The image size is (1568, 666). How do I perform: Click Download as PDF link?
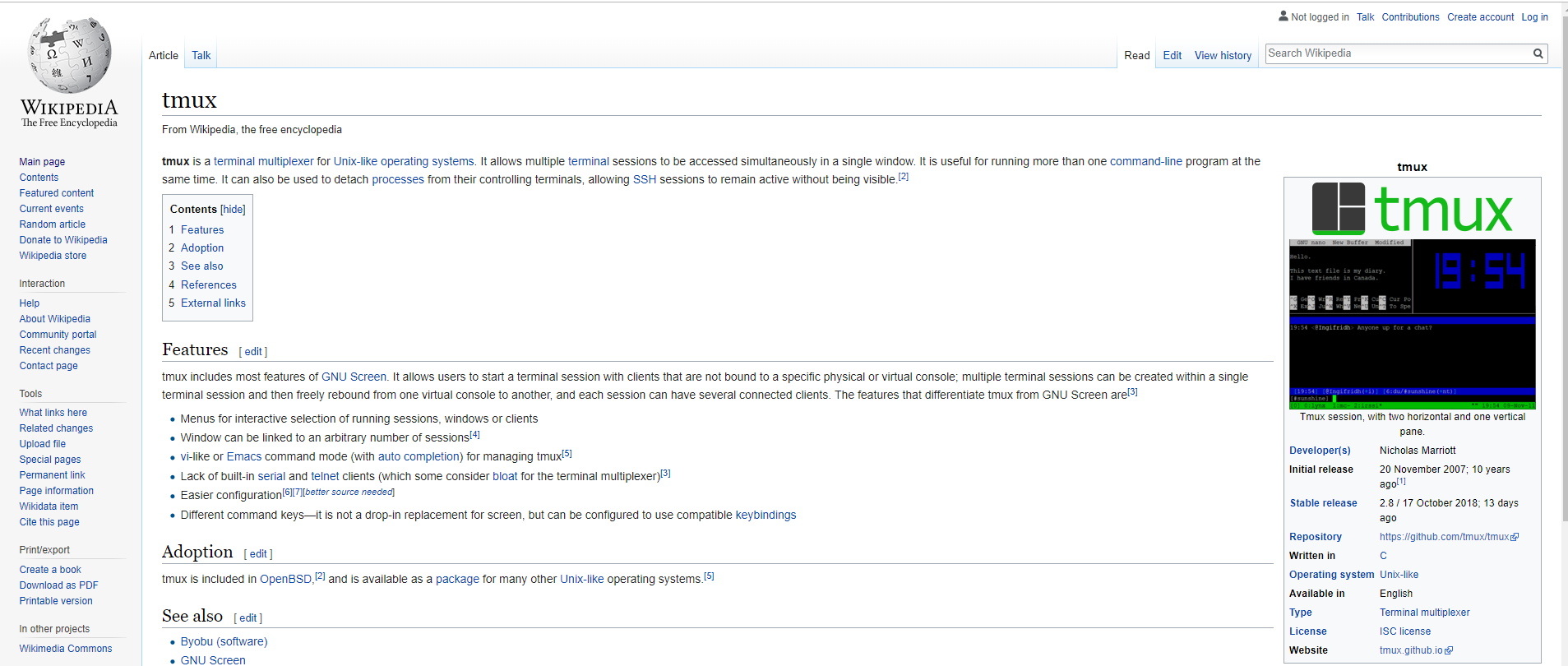click(58, 585)
